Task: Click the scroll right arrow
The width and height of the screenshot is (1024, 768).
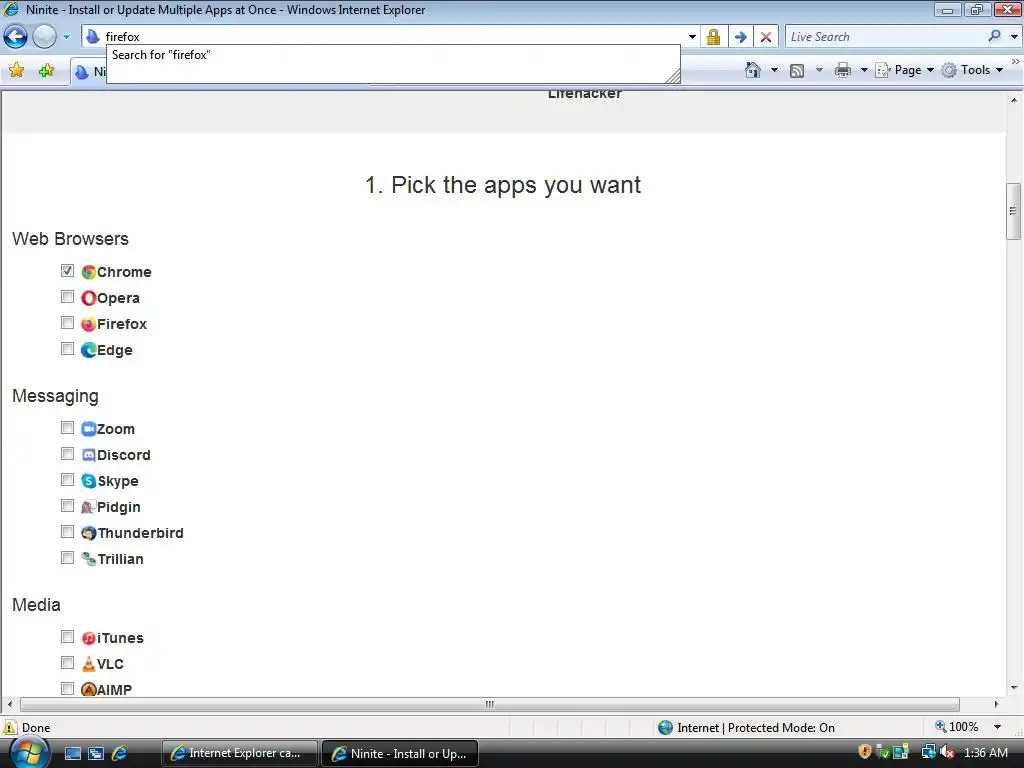Action: coord(996,704)
